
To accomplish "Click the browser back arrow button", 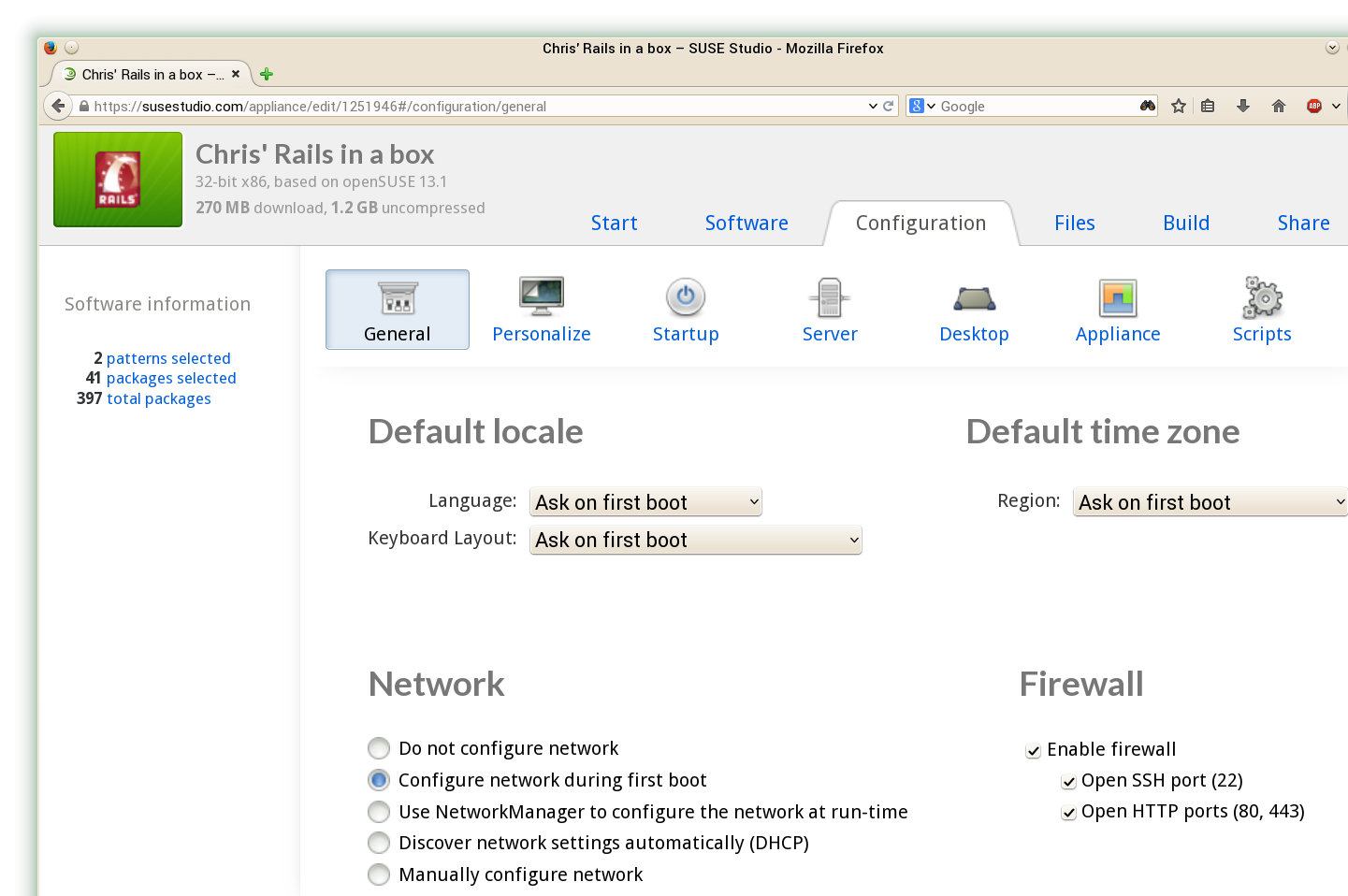I will tap(59, 106).
